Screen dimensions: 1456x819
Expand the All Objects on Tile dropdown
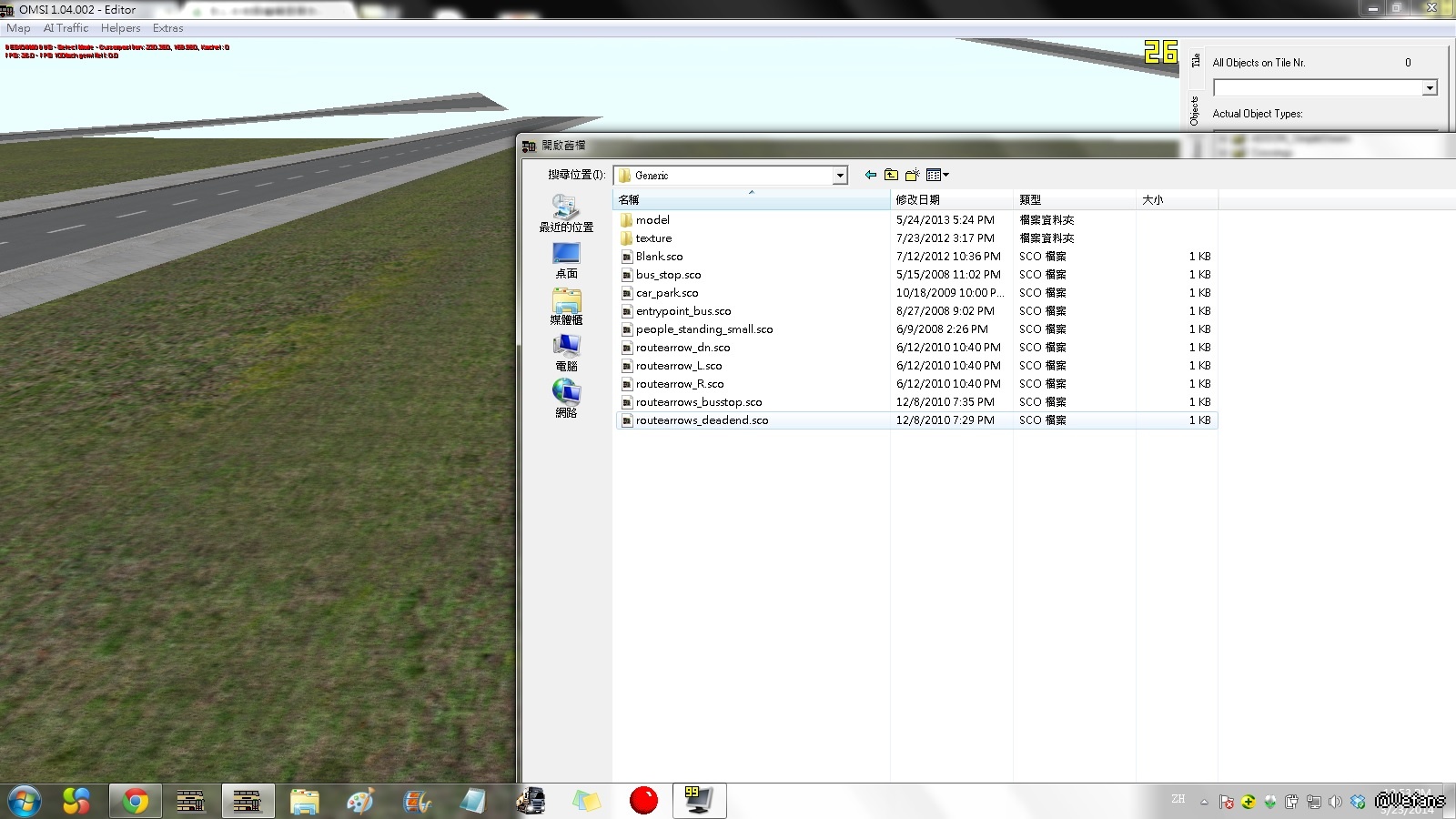tap(1430, 88)
